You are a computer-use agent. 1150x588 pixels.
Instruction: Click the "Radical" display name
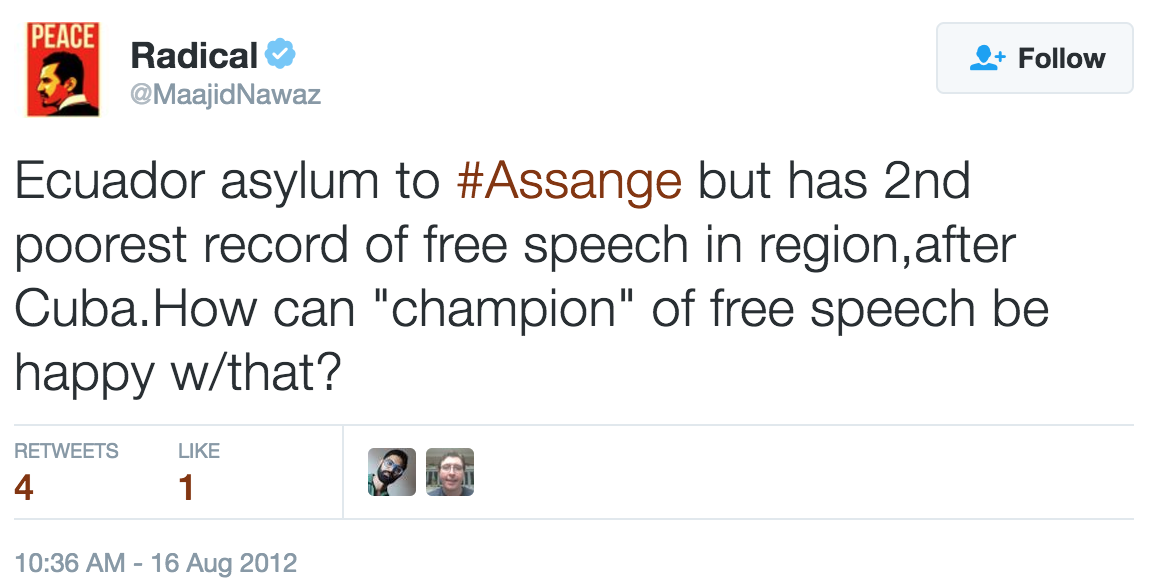[194, 55]
